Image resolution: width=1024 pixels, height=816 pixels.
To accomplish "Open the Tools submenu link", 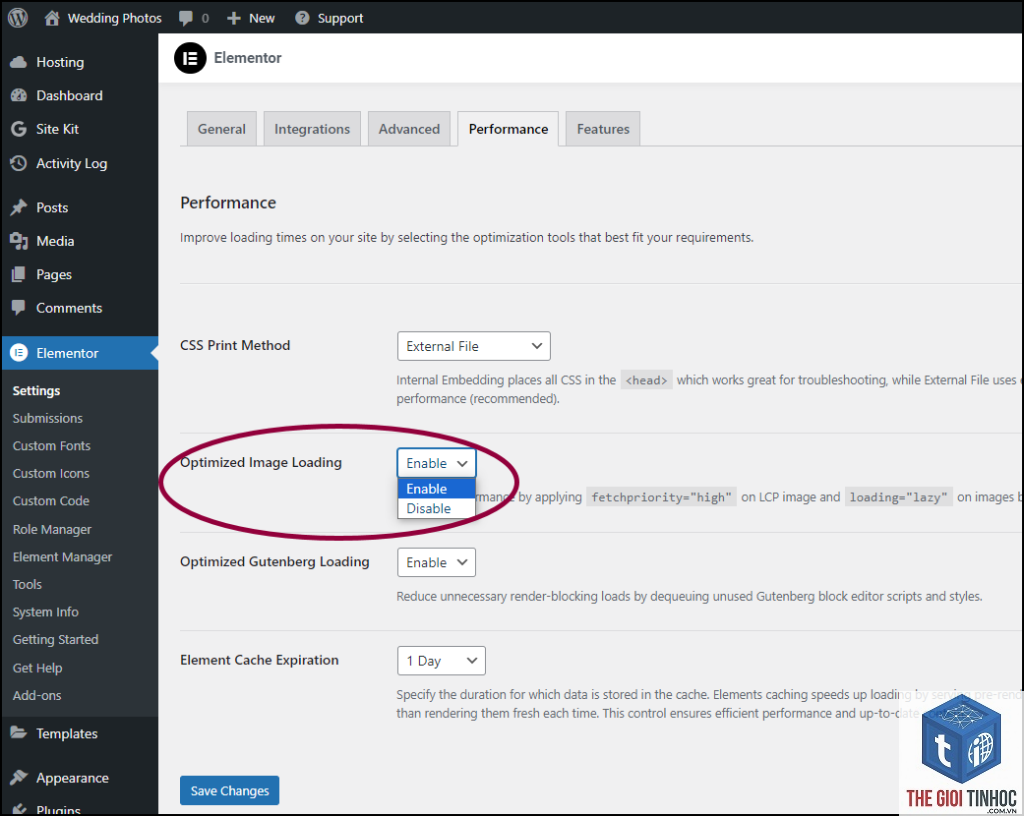I will coord(27,584).
